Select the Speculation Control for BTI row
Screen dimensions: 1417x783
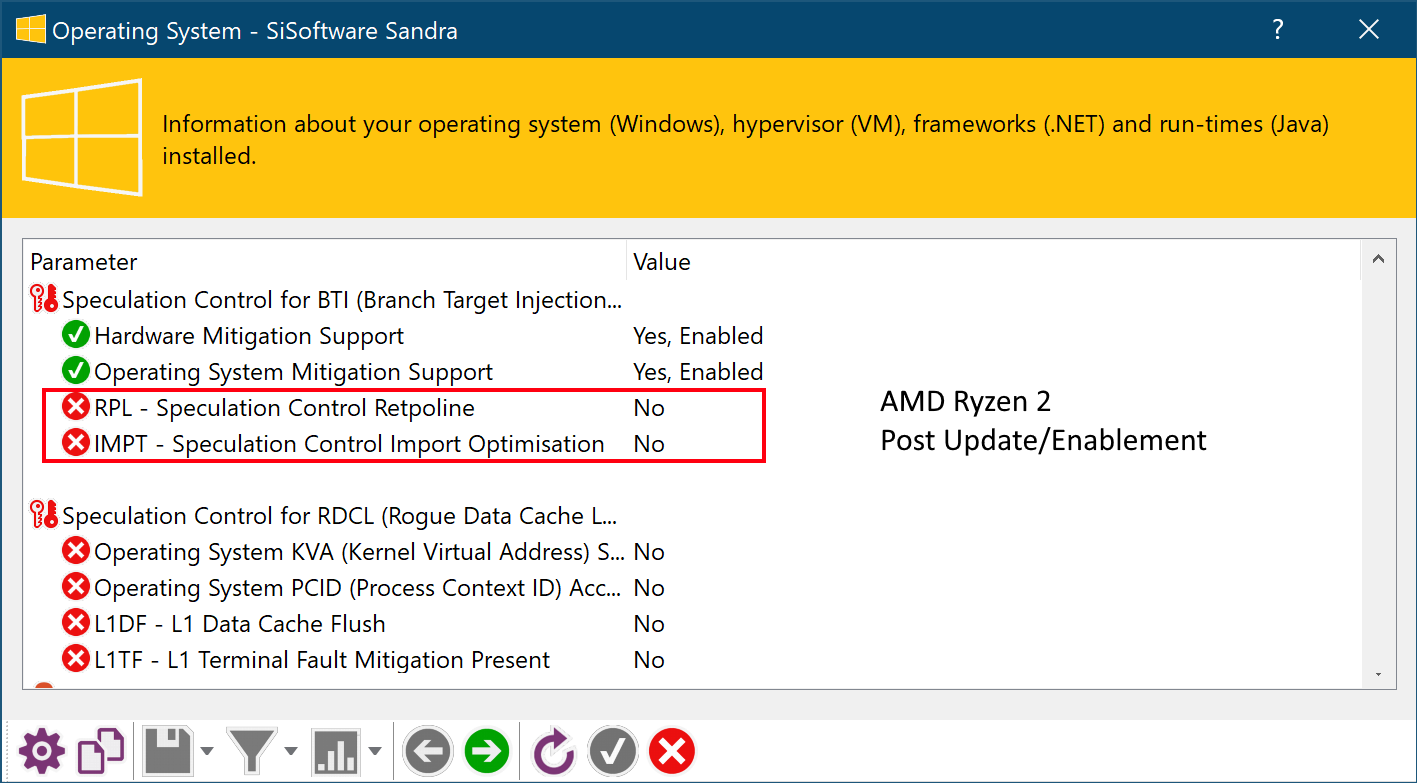(x=326, y=300)
